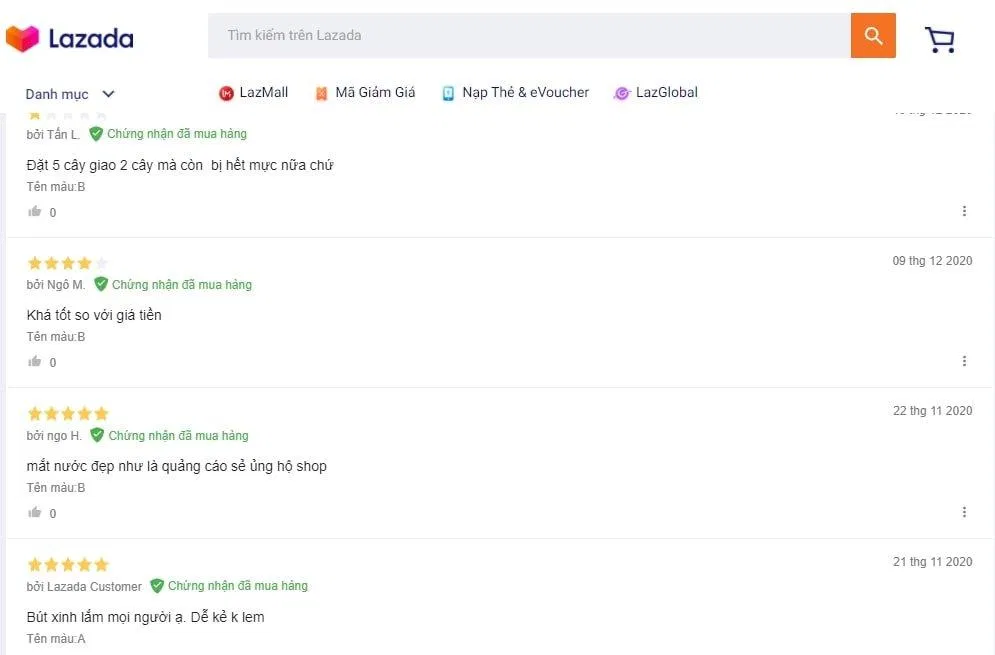Open more options for Tấn L. review

coord(964,211)
